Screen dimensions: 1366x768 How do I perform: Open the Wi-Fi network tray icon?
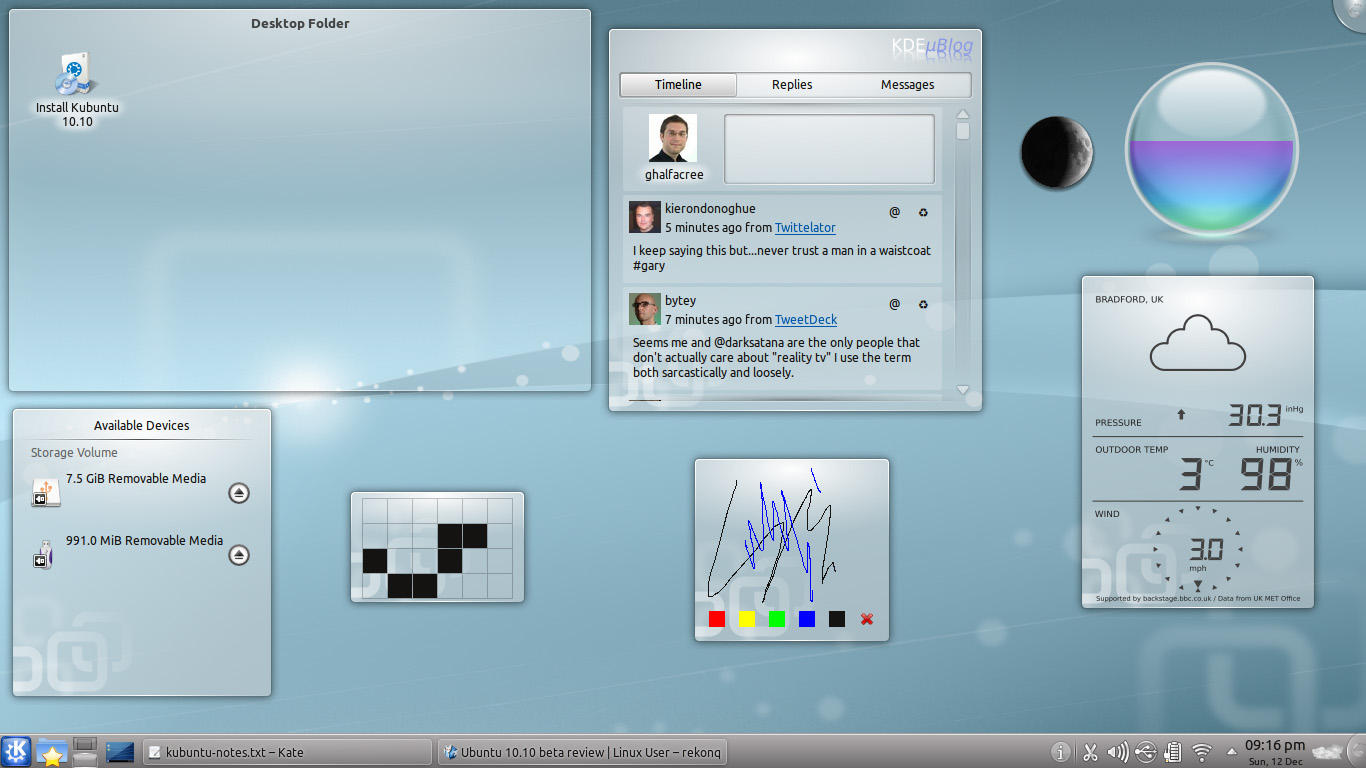pos(1202,752)
